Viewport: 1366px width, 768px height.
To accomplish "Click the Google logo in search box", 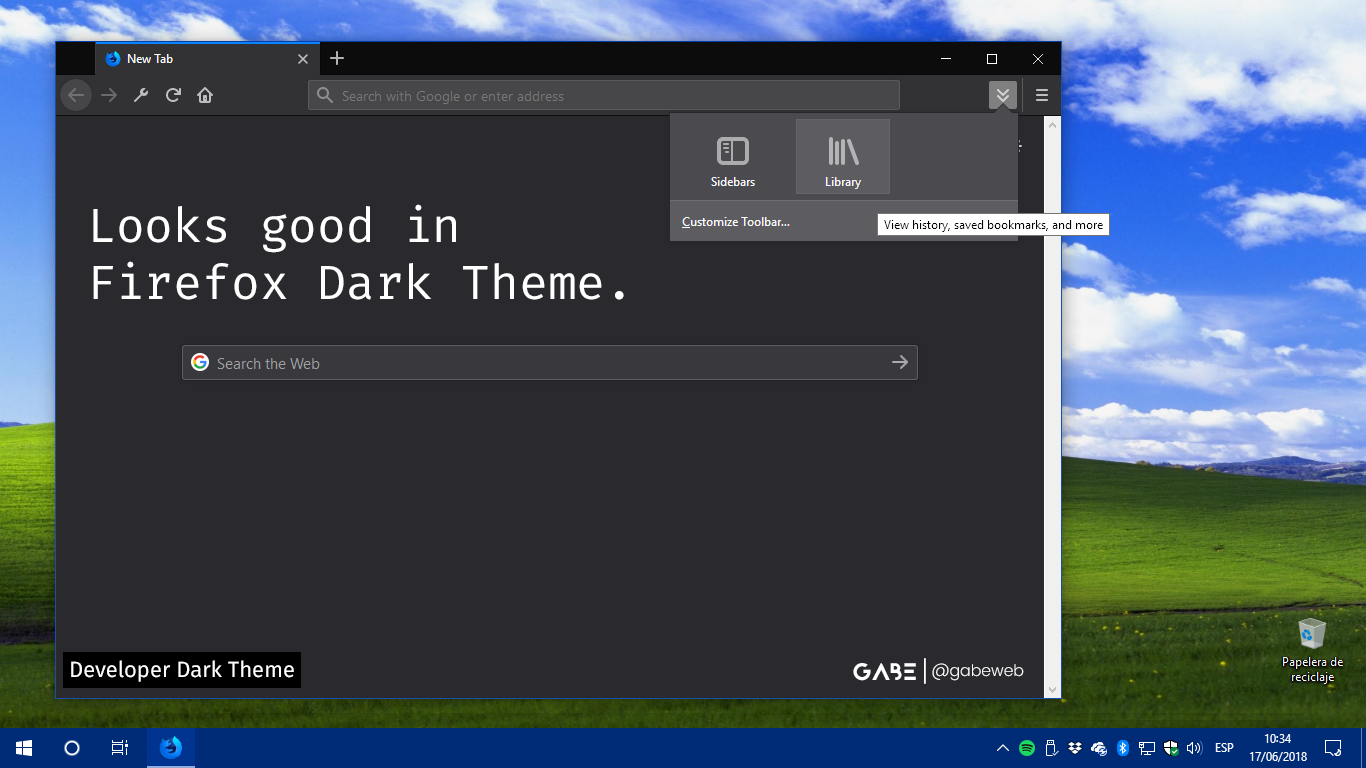I will 200,362.
